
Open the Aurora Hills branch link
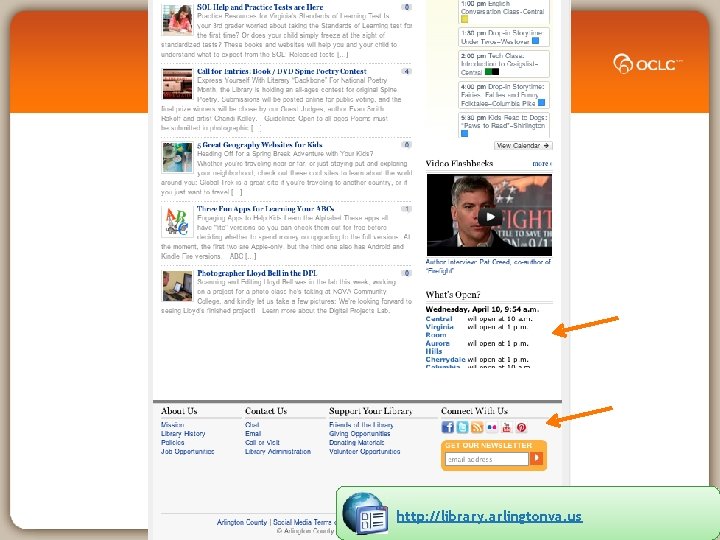[x=437, y=347]
